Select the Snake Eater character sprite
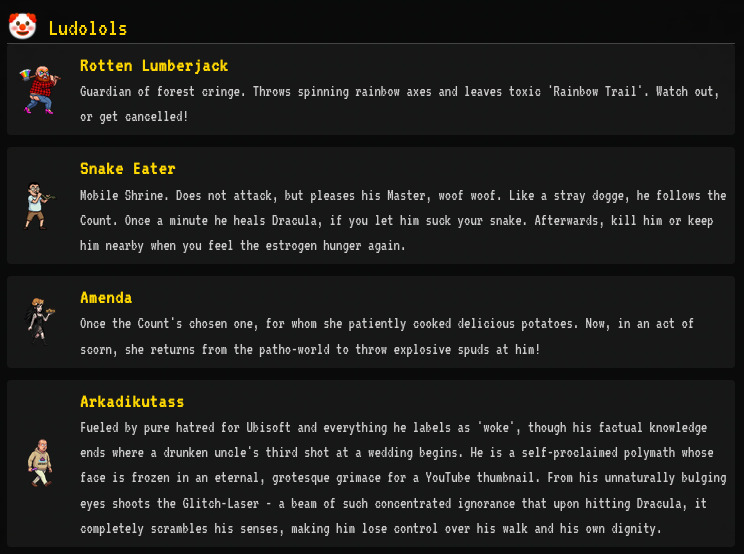The height and width of the screenshot is (554, 744). [x=38, y=205]
